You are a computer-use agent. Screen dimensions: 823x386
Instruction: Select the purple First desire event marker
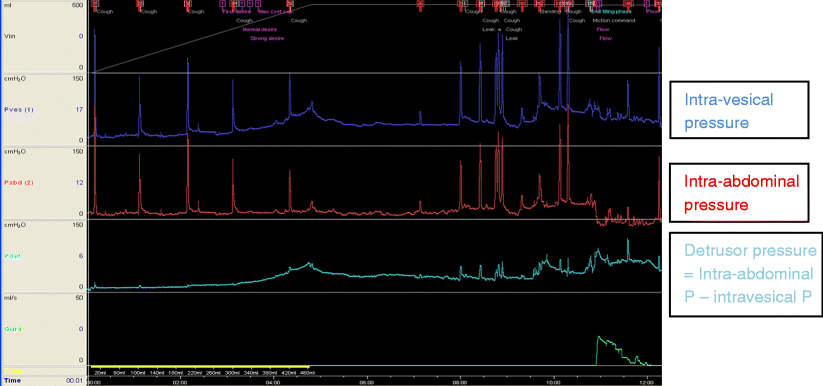(223, 3)
